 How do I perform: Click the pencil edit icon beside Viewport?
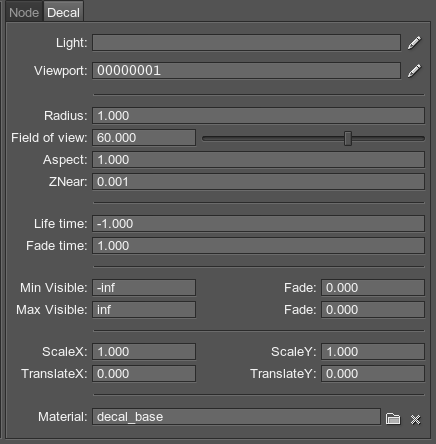[x=414, y=71]
